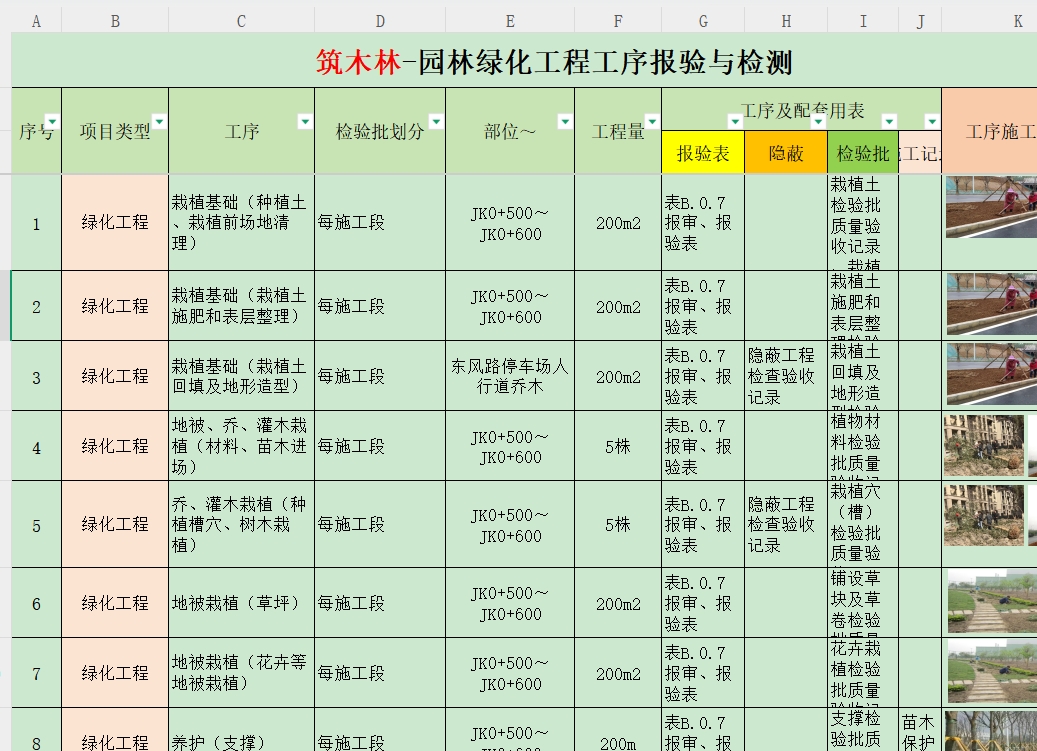Open the row 1 construction photo thumbnail
1037x751 pixels.
click(991, 207)
